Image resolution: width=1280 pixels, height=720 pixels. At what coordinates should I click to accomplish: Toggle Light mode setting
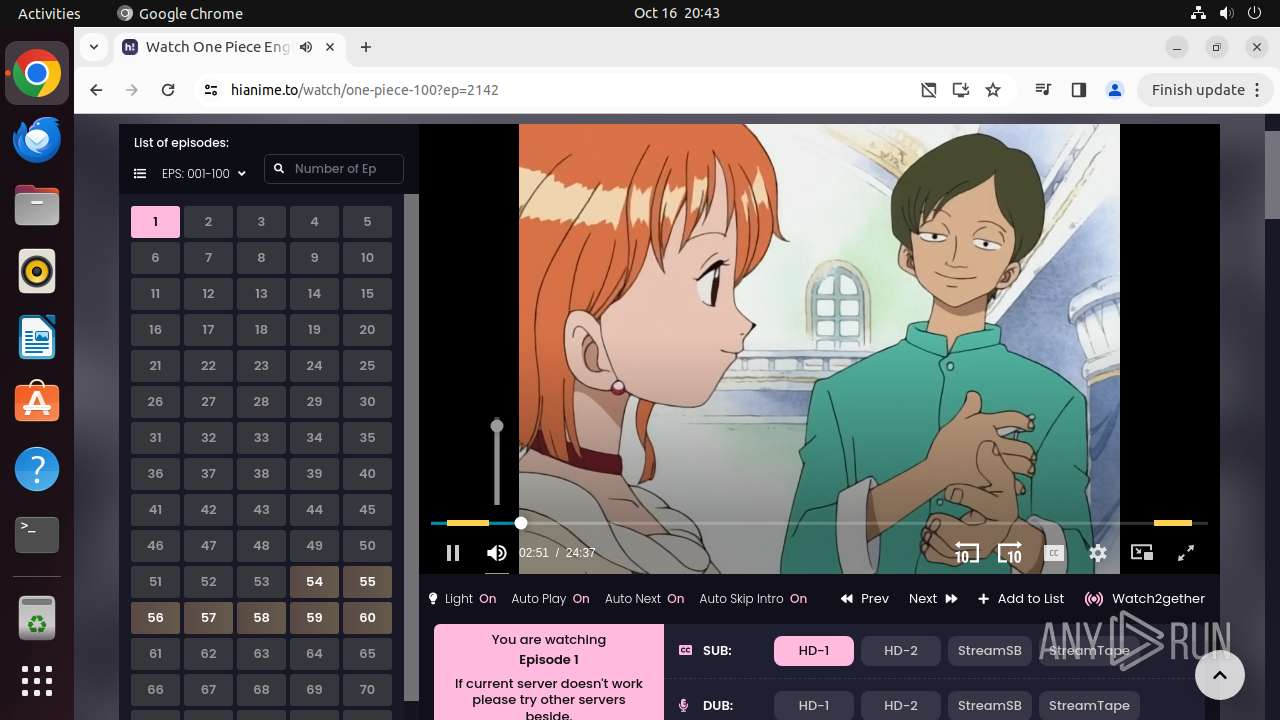point(462,599)
